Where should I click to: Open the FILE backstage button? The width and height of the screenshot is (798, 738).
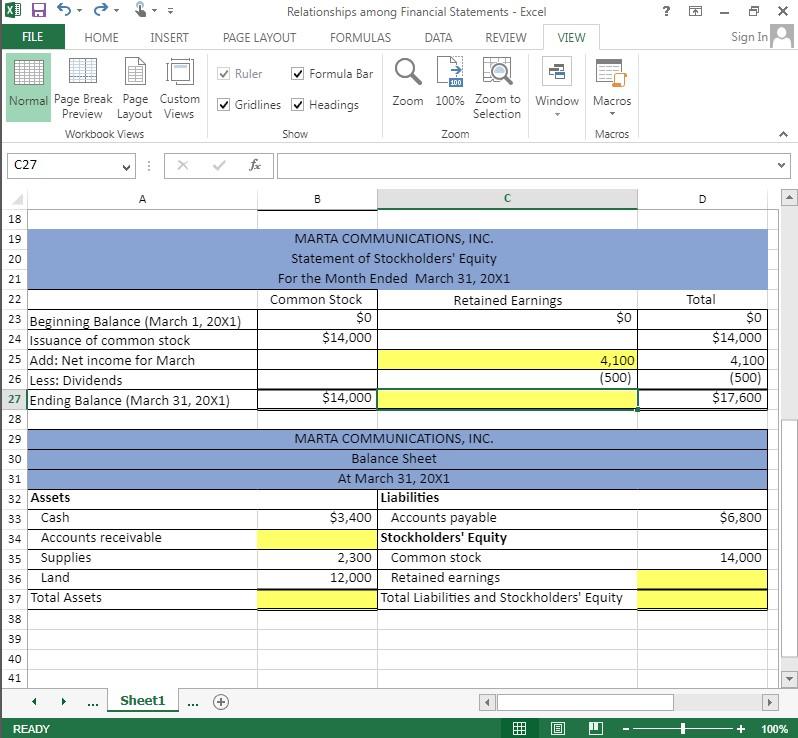pos(32,37)
